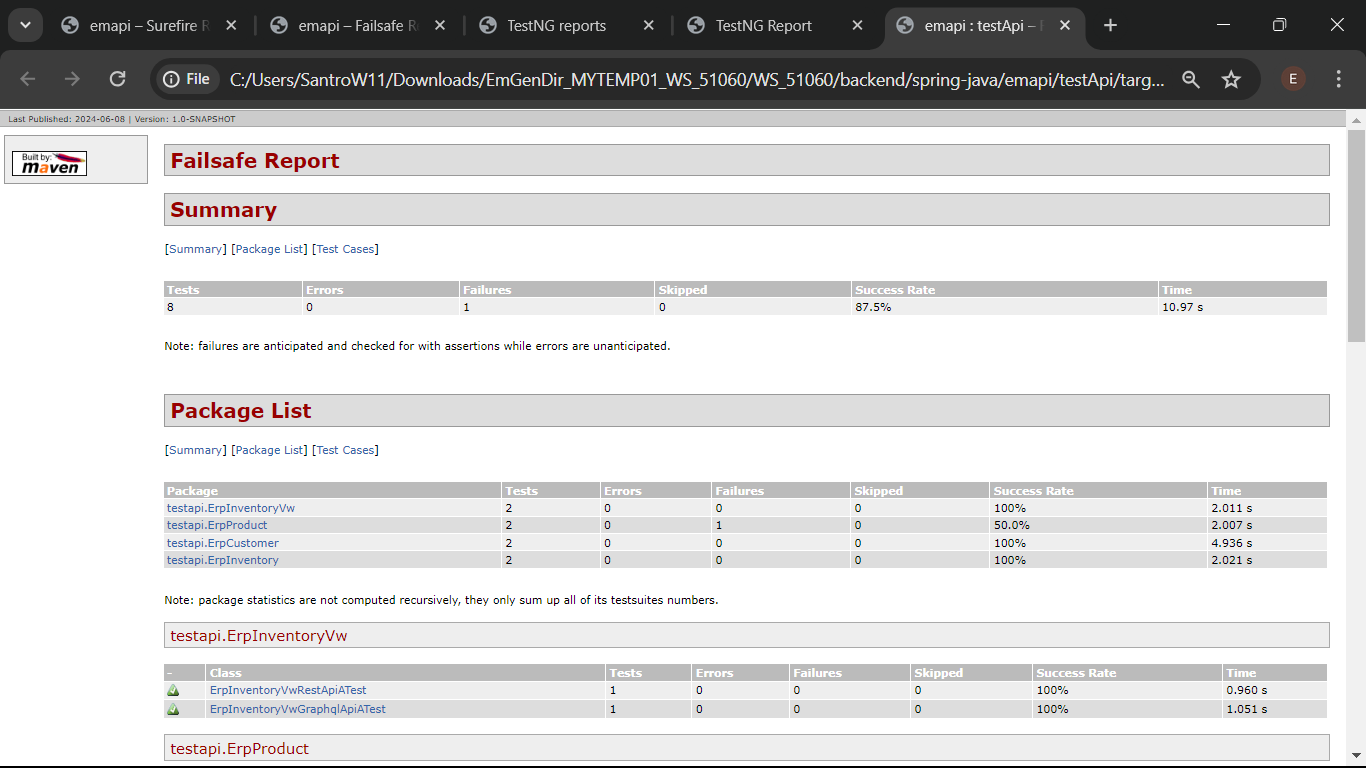Image resolution: width=1366 pixels, height=768 pixels.
Task: Click the 4.936 s time for ErpCustomer
Action: pos(1232,543)
